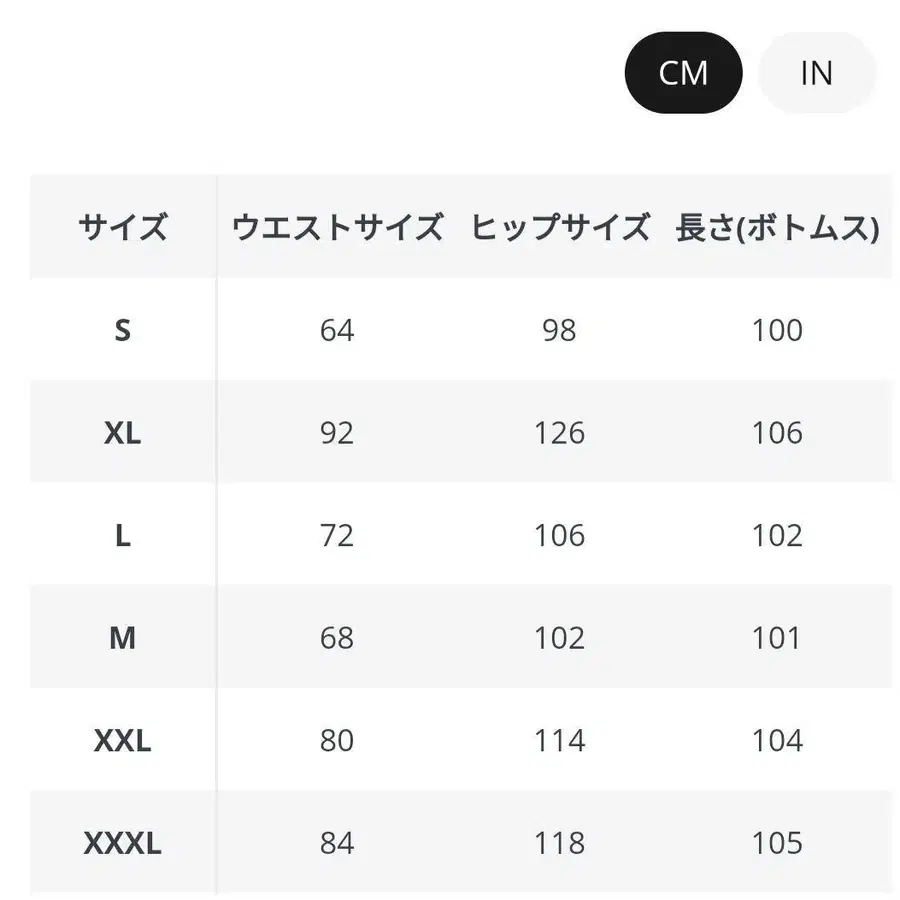Screen dimensions: 900x900
Task: Click the hip value 98 for size S
Action: pos(558,330)
